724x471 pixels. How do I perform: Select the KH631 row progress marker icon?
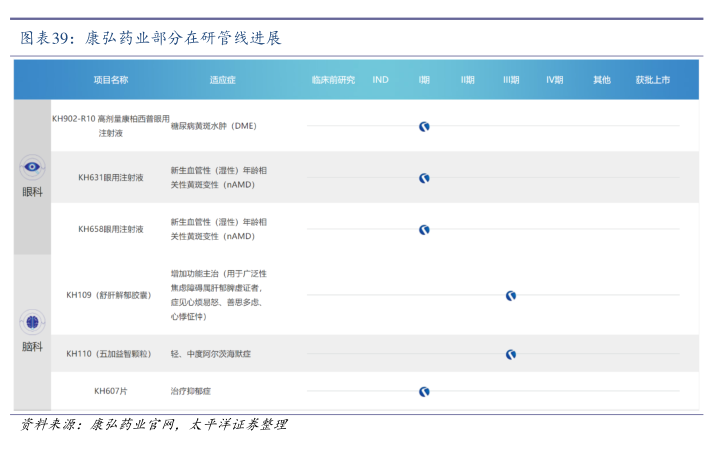click(x=424, y=178)
